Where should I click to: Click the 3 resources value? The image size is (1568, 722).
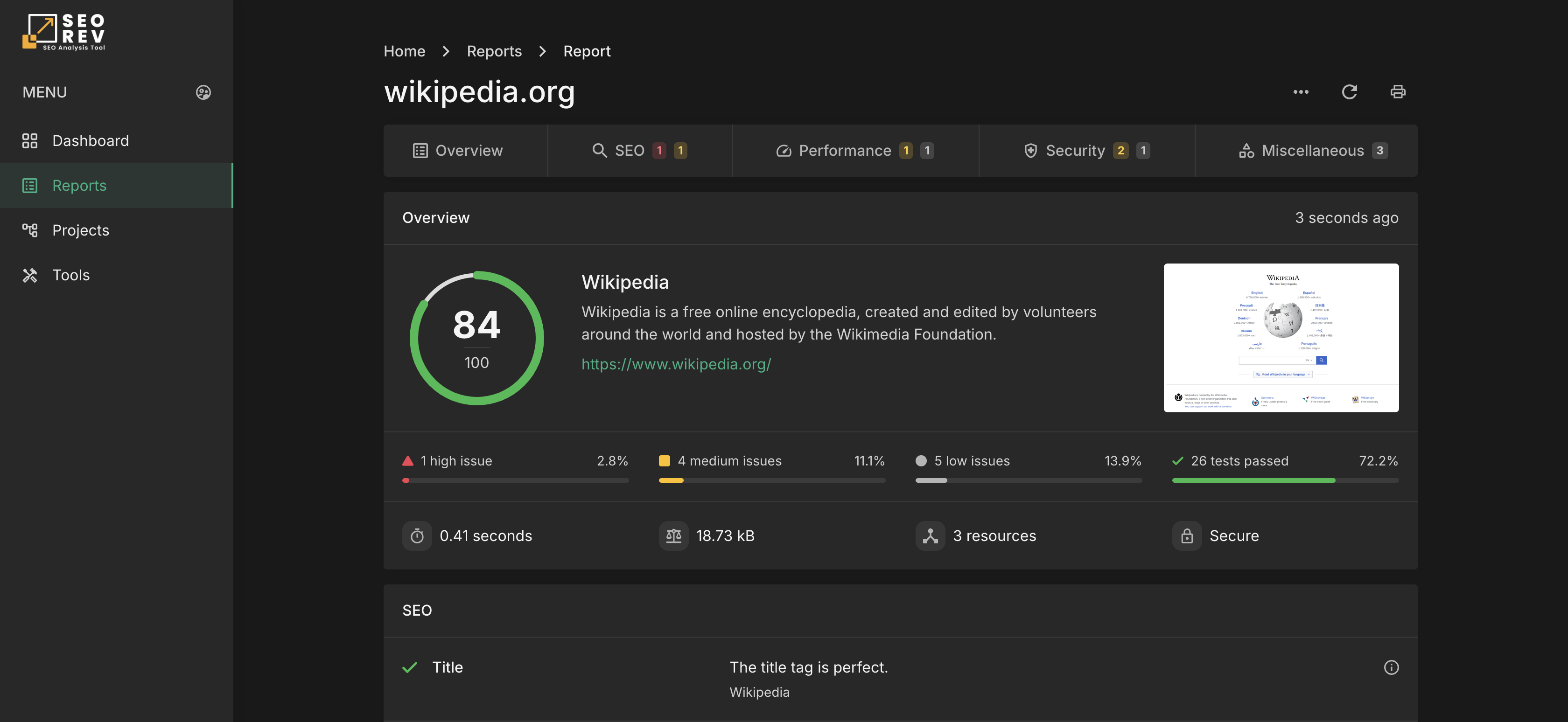coord(994,536)
